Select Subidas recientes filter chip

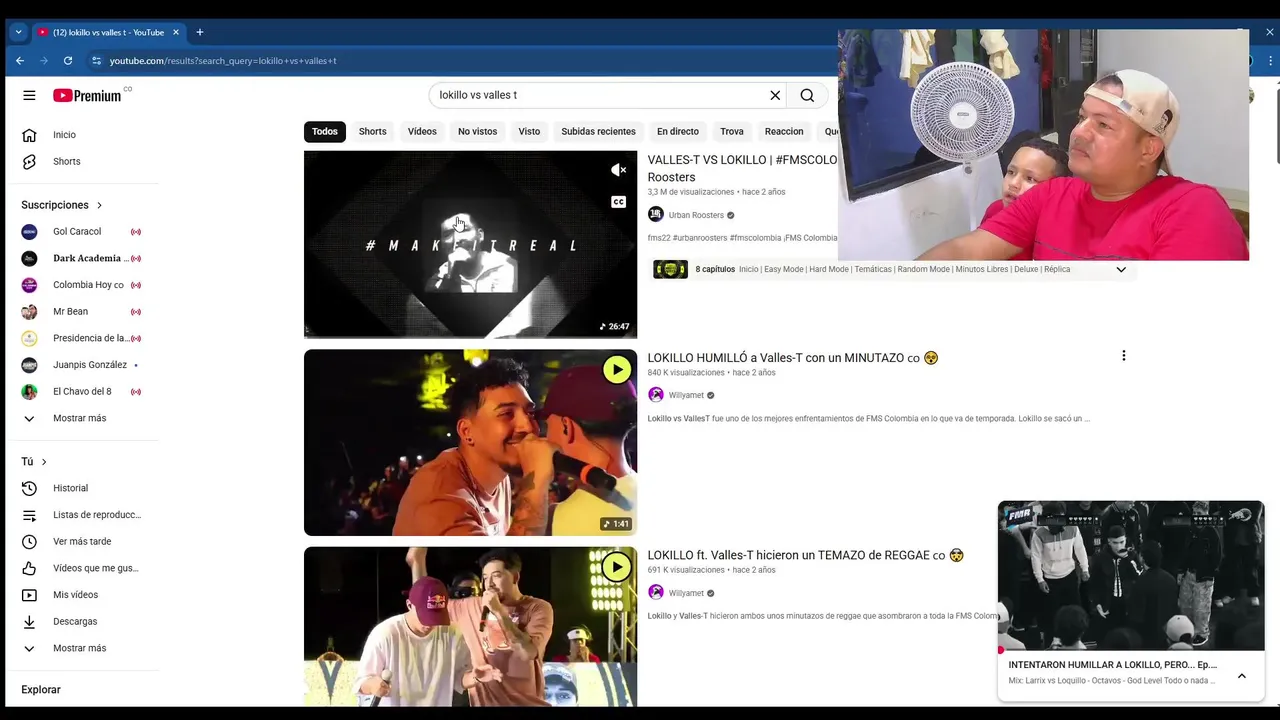[598, 131]
